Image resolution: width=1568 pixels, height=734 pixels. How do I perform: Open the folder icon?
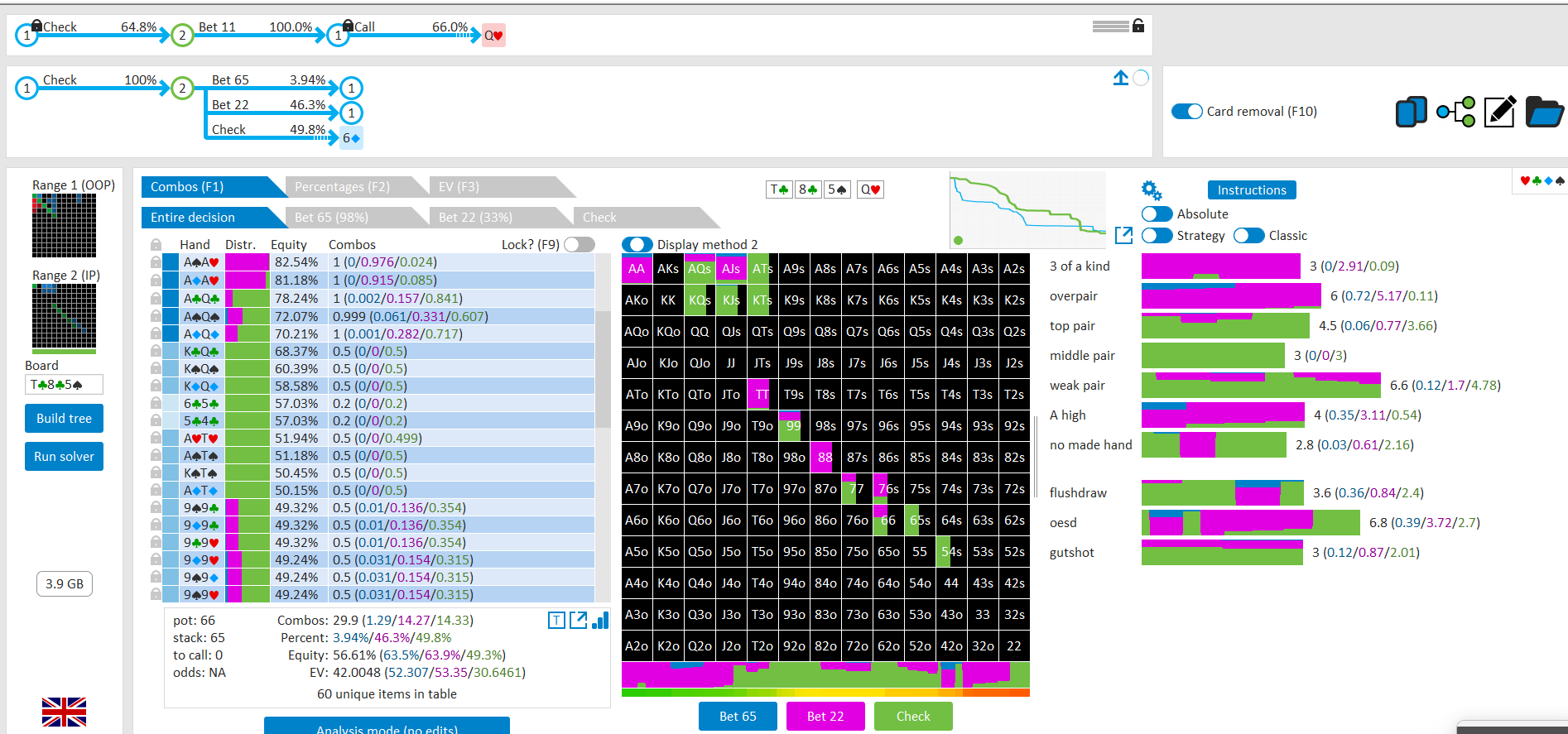pos(1544,112)
